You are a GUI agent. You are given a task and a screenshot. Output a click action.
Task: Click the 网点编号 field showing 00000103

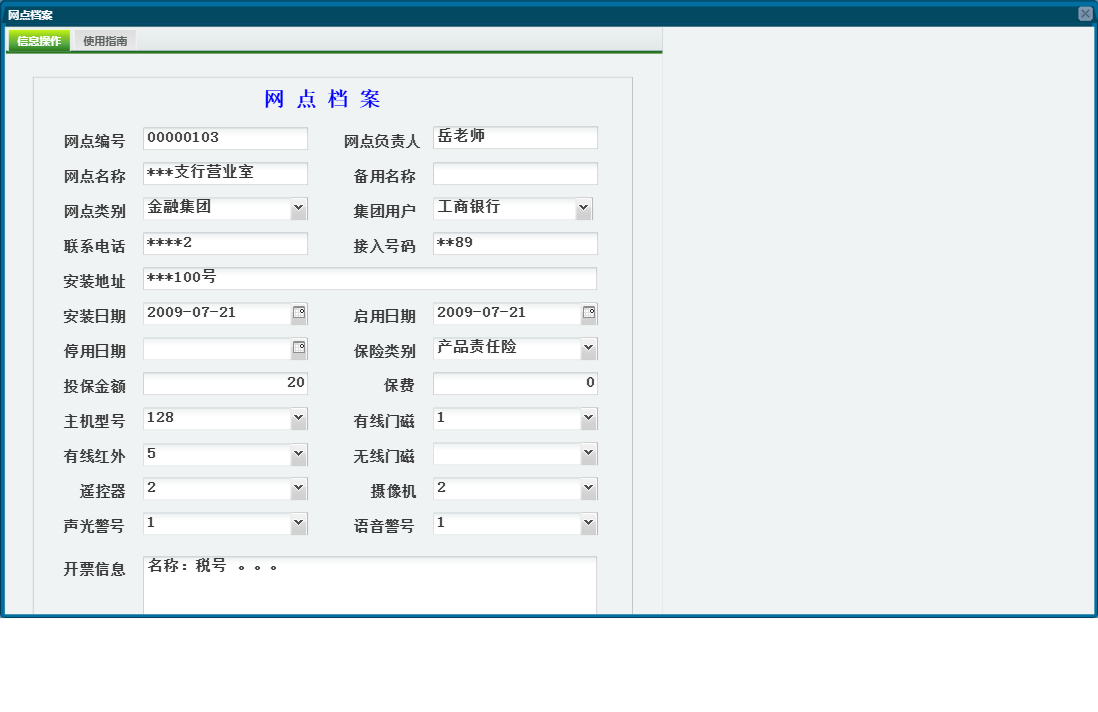(225, 138)
